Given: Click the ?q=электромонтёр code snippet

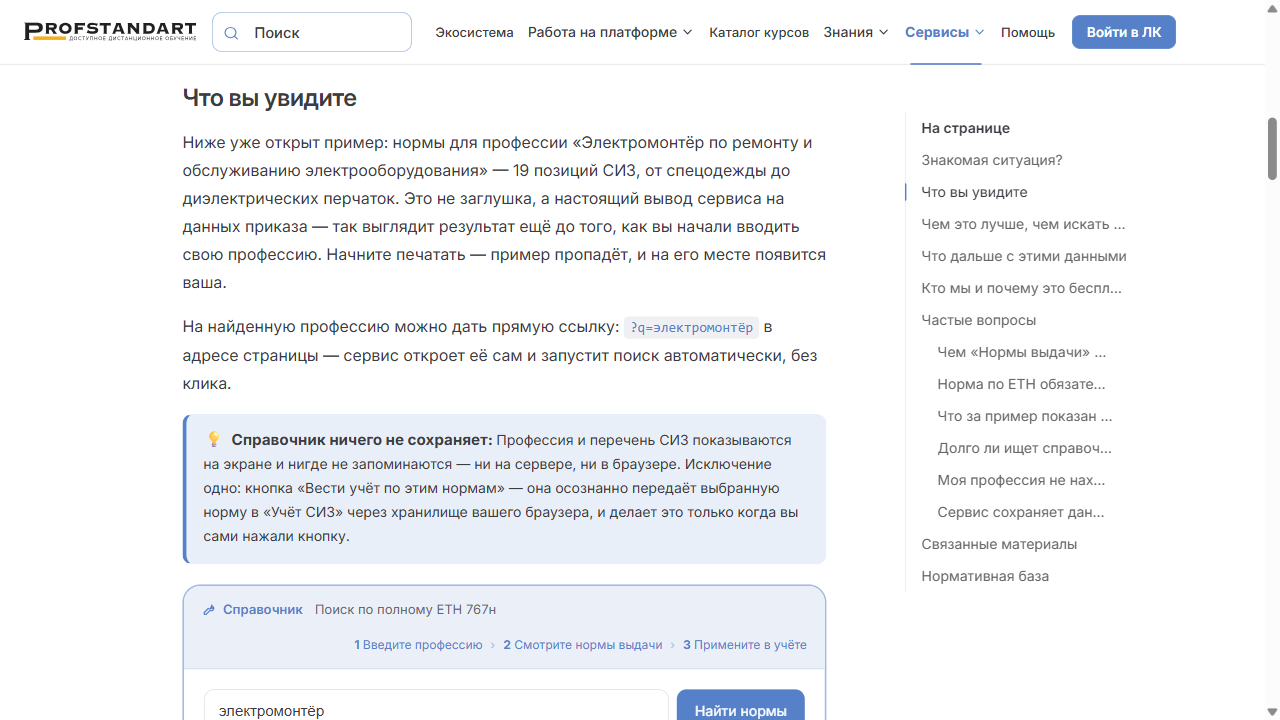Looking at the screenshot, I should [x=691, y=328].
